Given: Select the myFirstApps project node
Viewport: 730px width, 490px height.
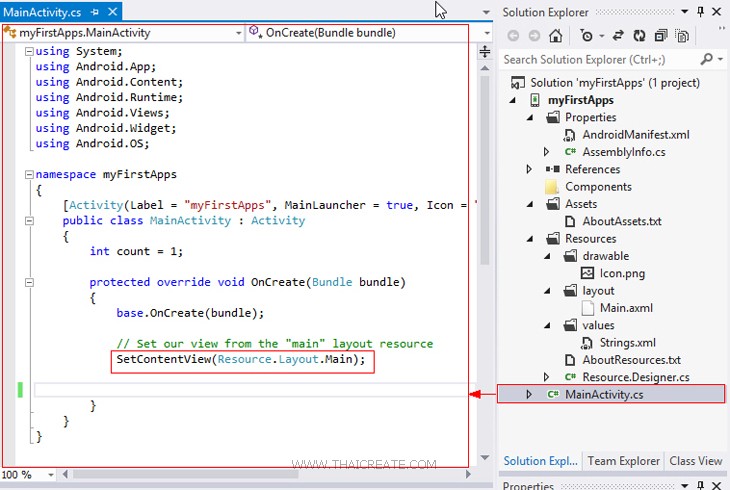Looking at the screenshot, I should (x=581, y=100).
